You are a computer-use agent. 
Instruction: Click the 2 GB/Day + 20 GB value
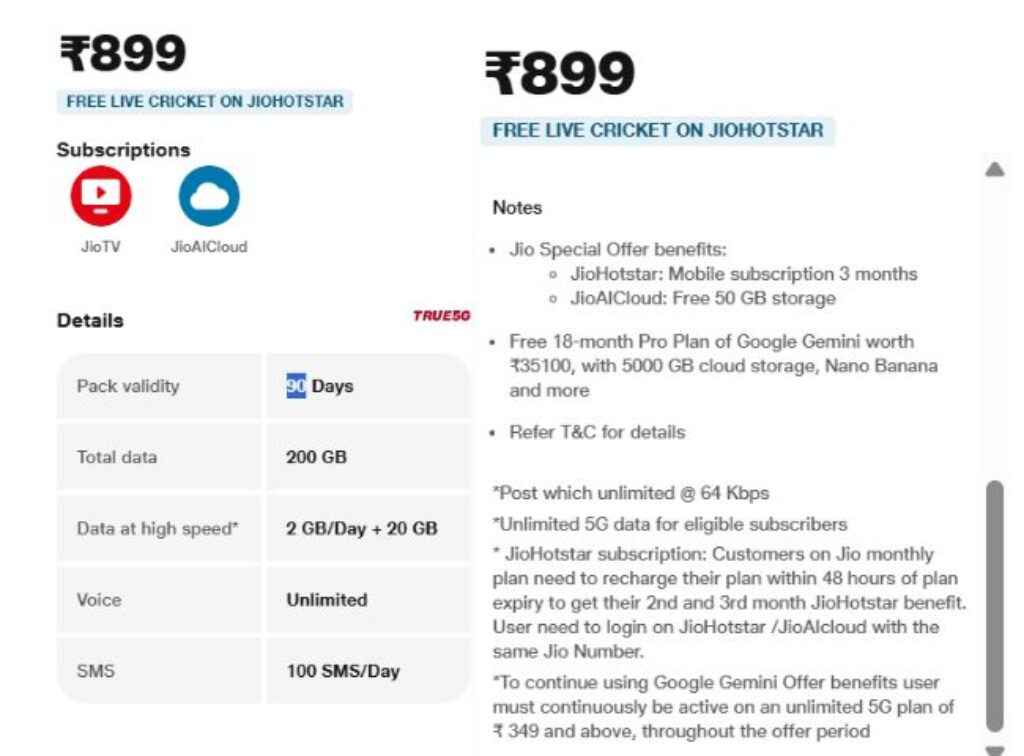[x=361, y=528]
